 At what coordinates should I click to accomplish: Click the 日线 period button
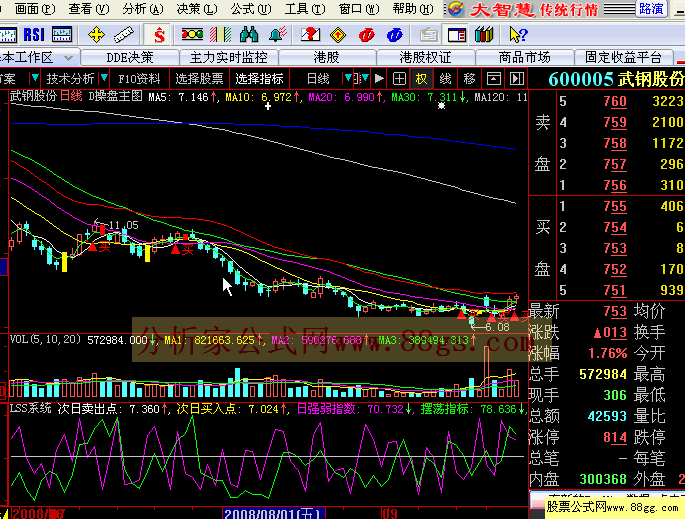pos(318,79)
